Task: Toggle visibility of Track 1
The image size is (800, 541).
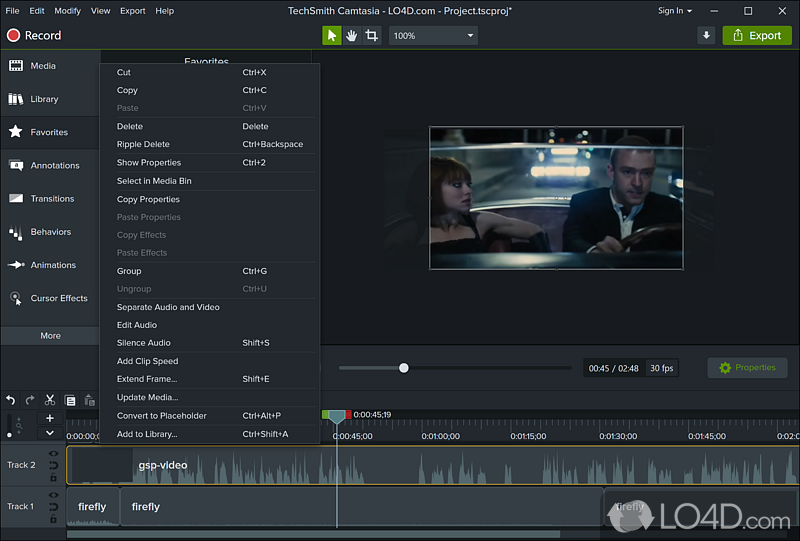Action: coord(54,496)
